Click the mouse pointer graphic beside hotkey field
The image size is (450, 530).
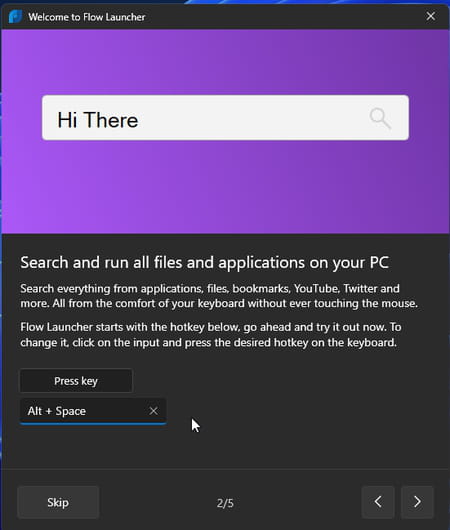(195, 425)
